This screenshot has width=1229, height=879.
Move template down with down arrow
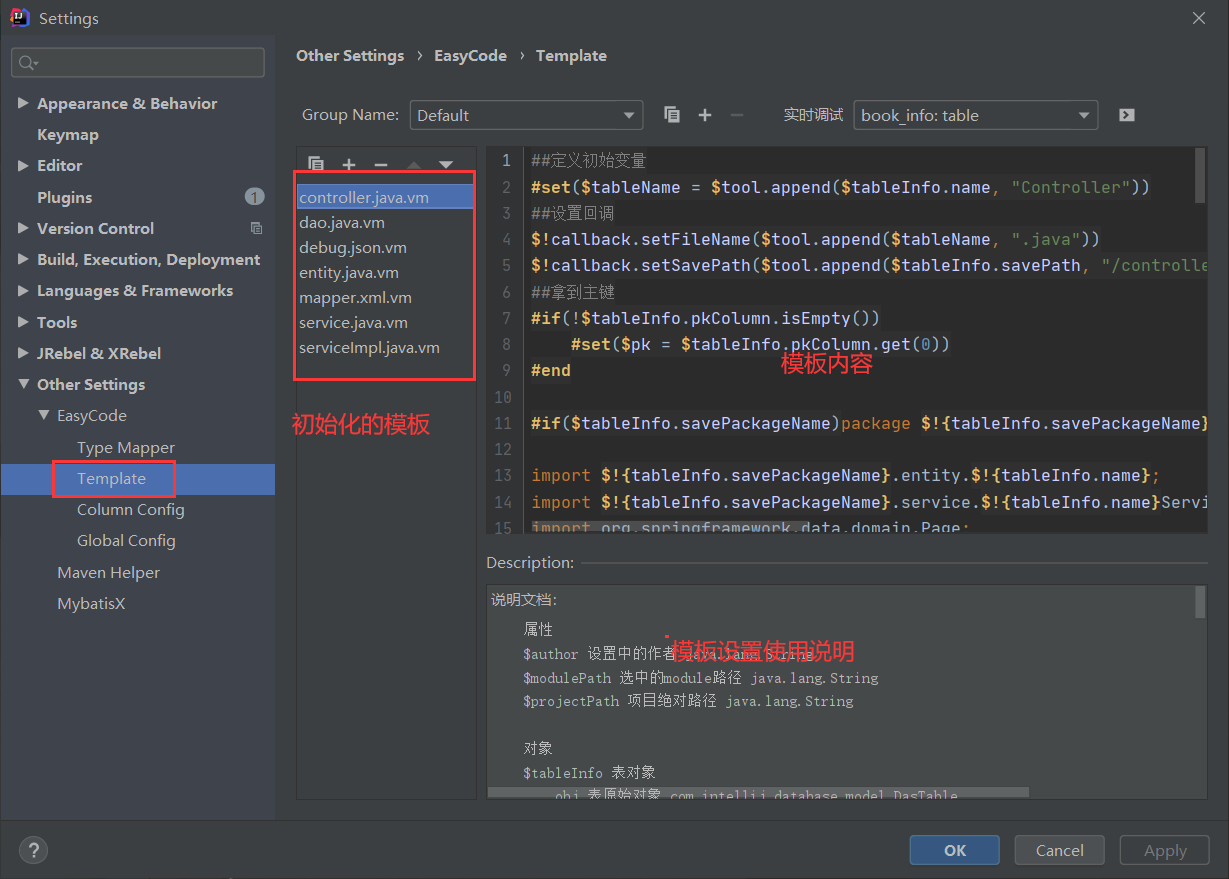pyautogui.click(x=446, y=164)
